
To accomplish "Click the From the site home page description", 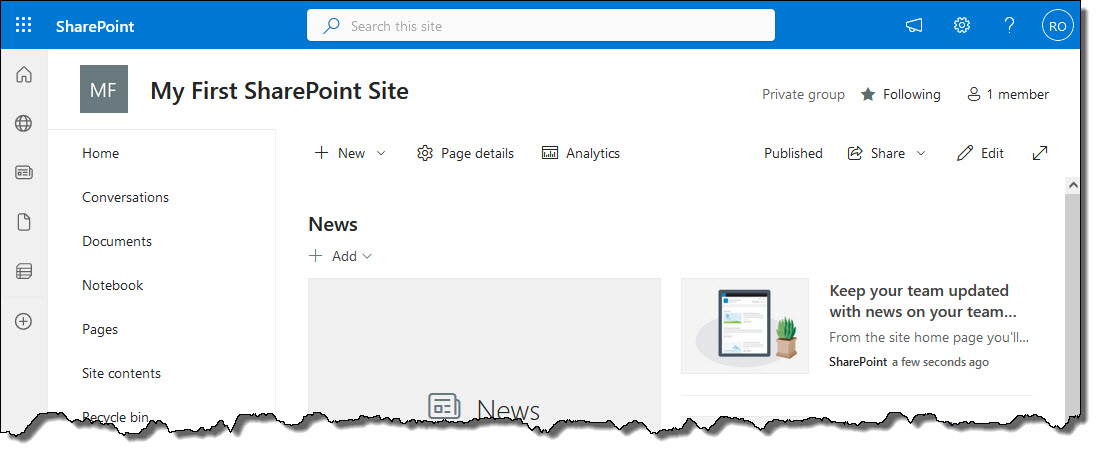I will [x=929, y=337].
